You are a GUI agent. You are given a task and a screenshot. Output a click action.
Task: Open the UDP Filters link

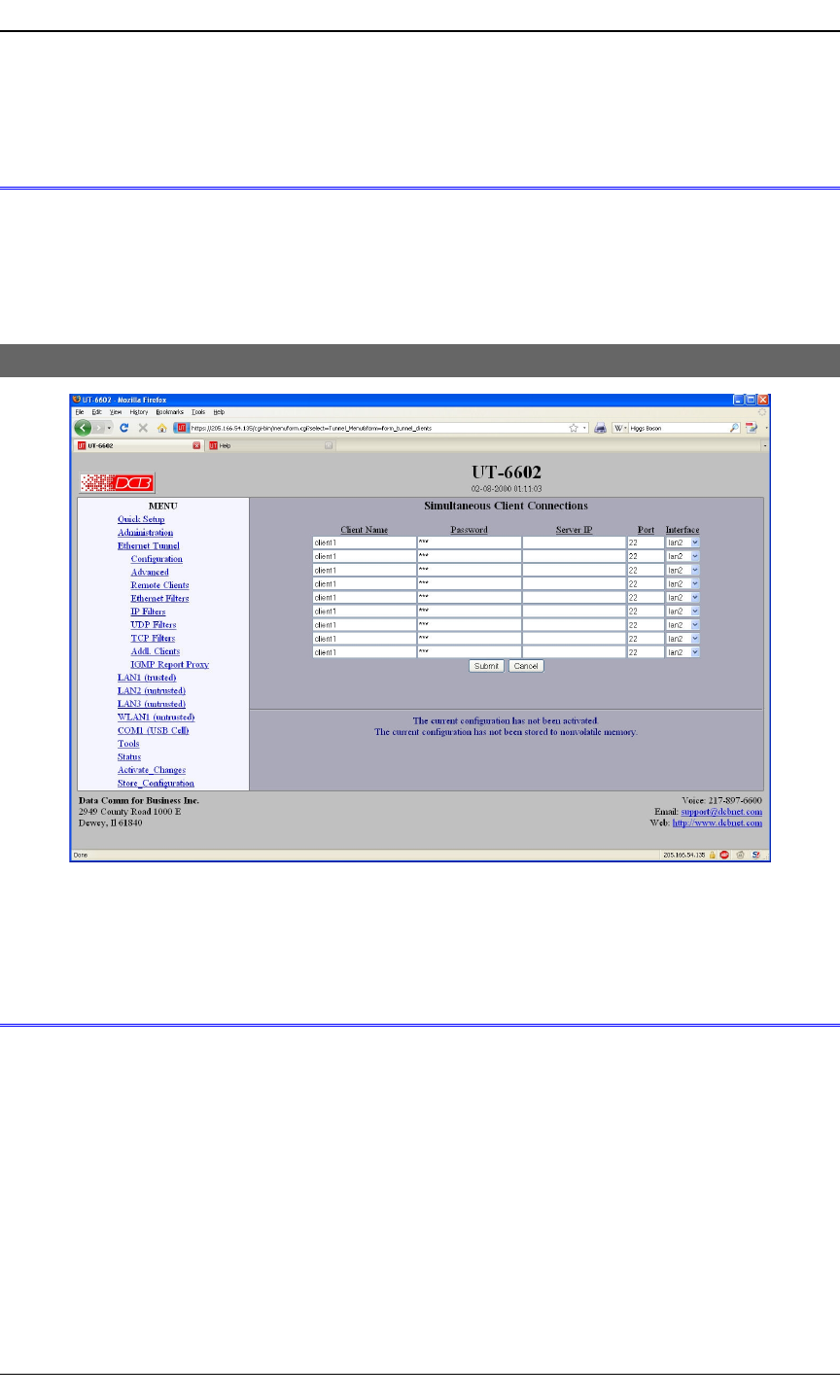coord(154,624)
